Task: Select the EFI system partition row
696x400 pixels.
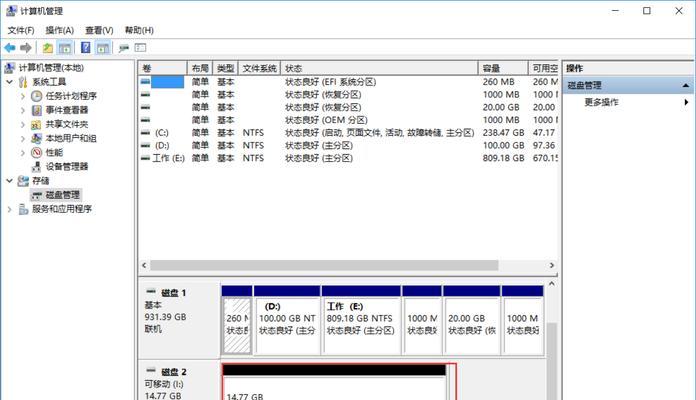Action: point(348,82)
